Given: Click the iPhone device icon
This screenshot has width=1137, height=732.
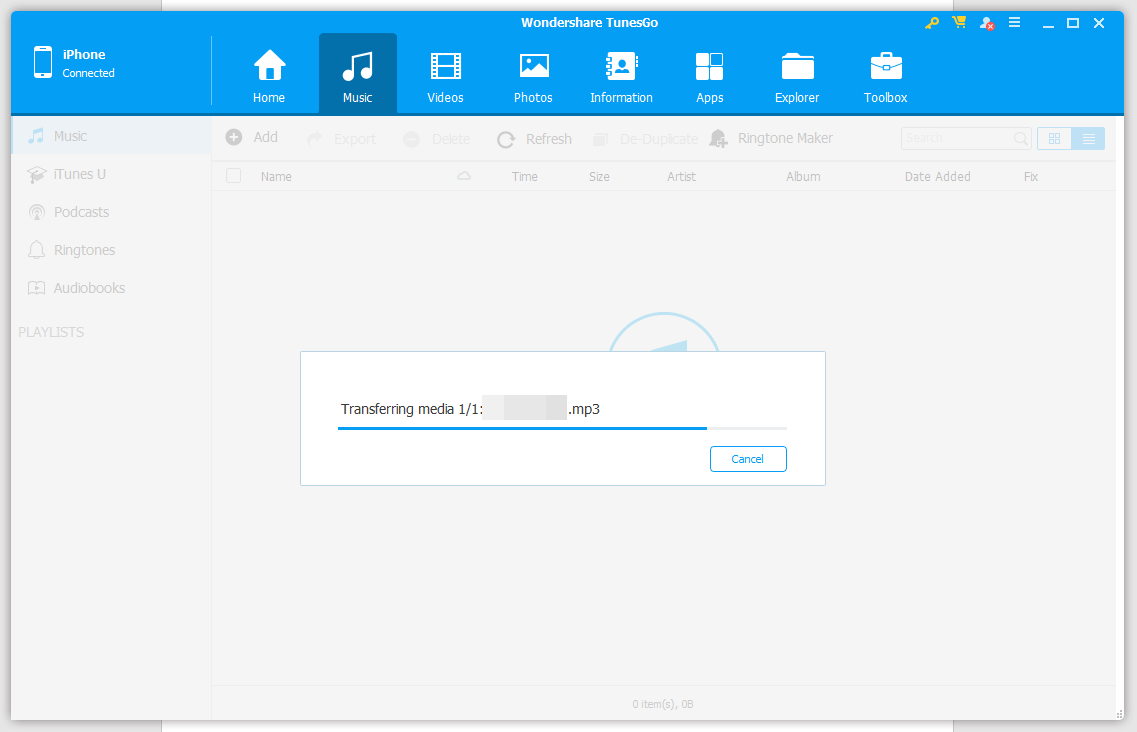Looking at the screenshot, I should pos(43,62).
